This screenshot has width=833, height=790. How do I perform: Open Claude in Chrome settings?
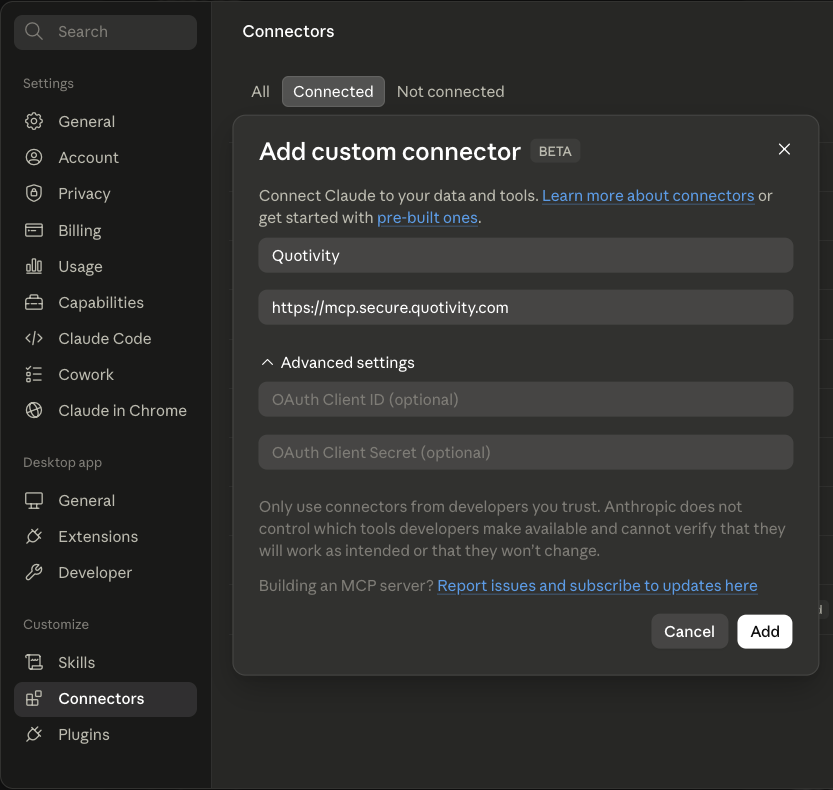105,411
